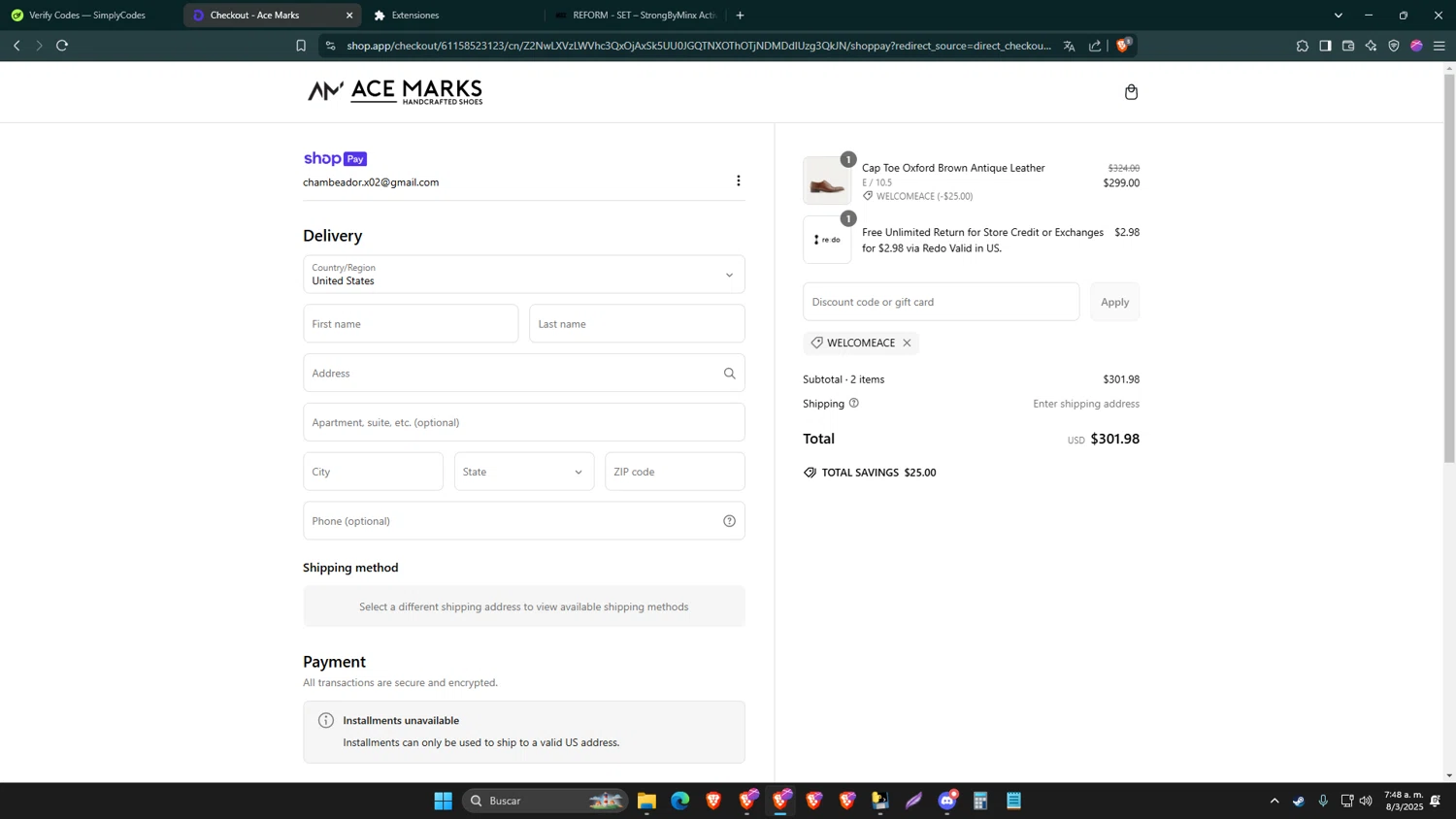
Task: Switch to Verify Codes — SimplyCodes tab
Action: coord(87,16)
